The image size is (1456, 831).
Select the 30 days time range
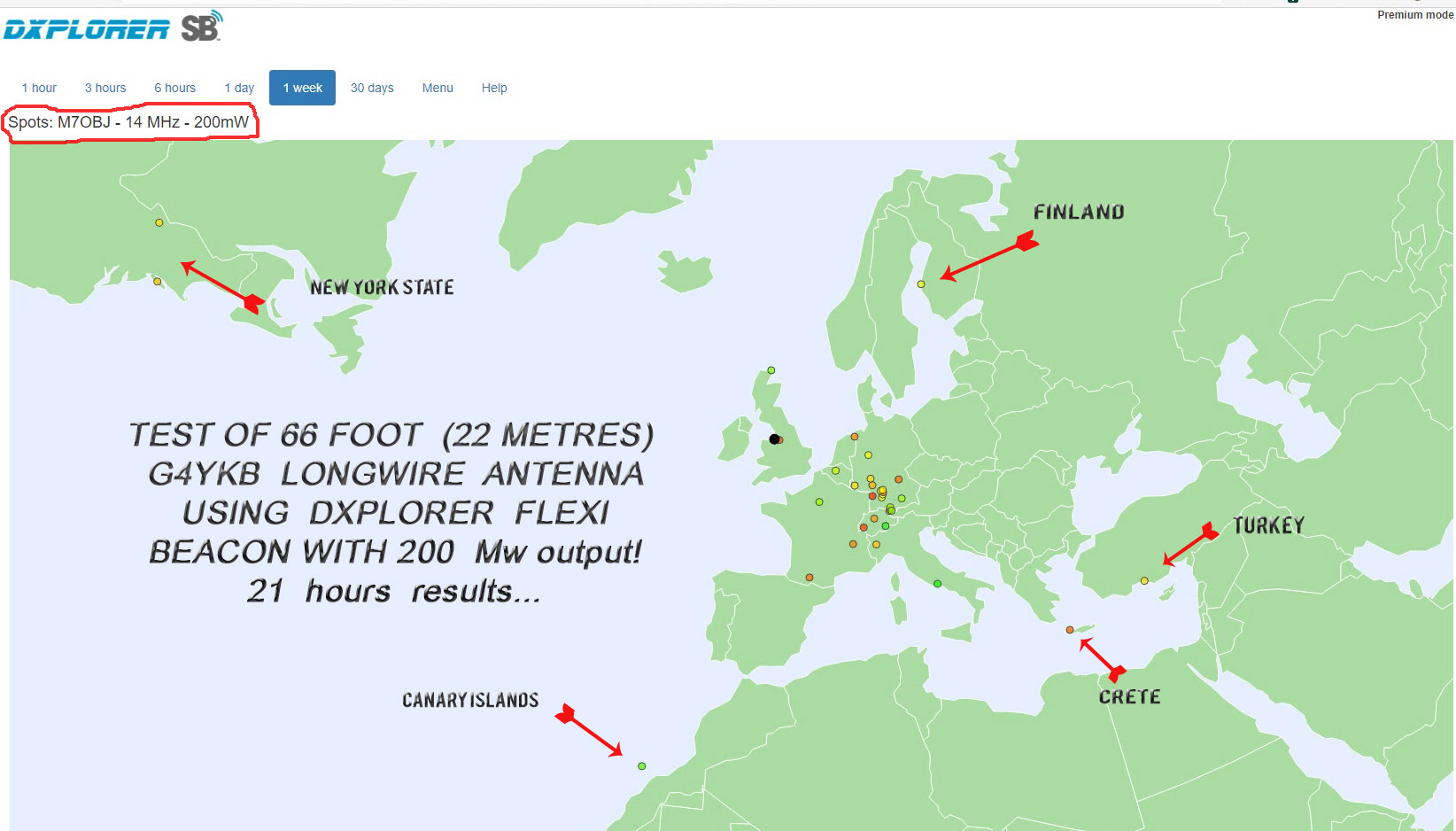click(372, 88)
